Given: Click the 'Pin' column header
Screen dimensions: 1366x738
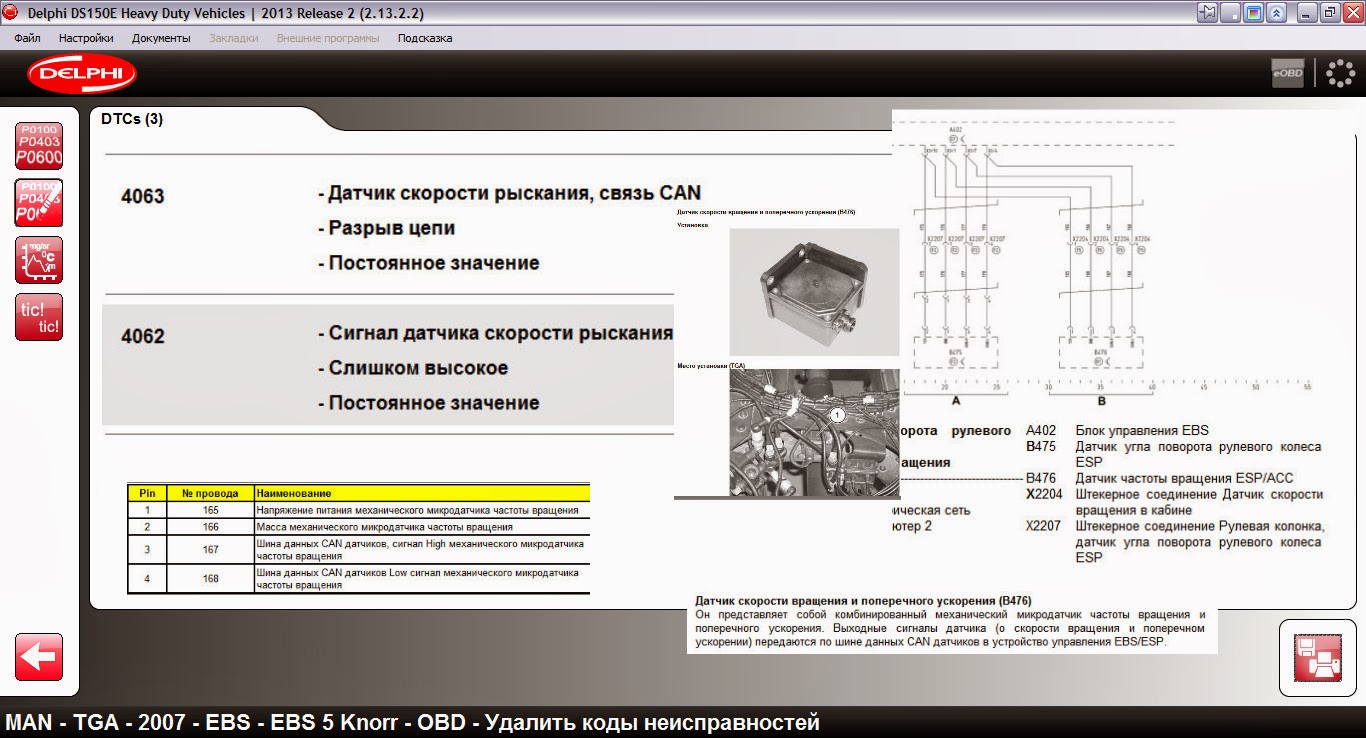Looking at the screenshot, I should tap(147, 493).
